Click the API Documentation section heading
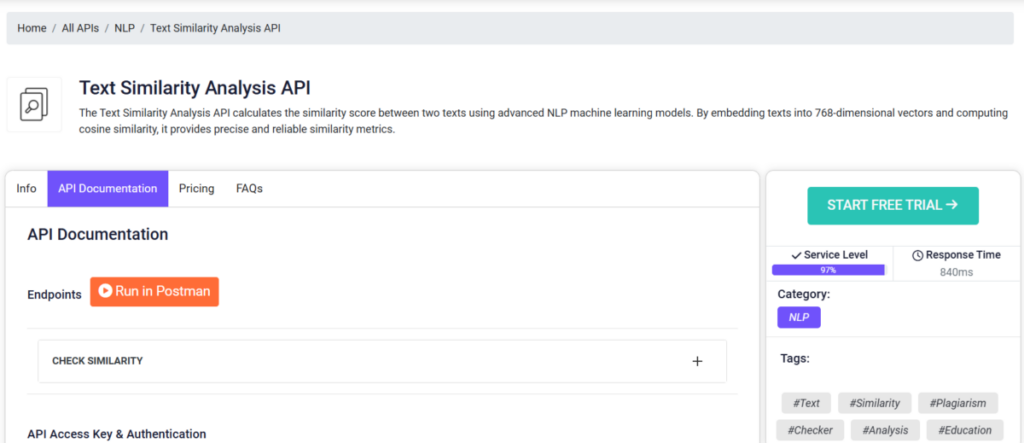The image size is (1024, 443). click(x=98, y=234)
